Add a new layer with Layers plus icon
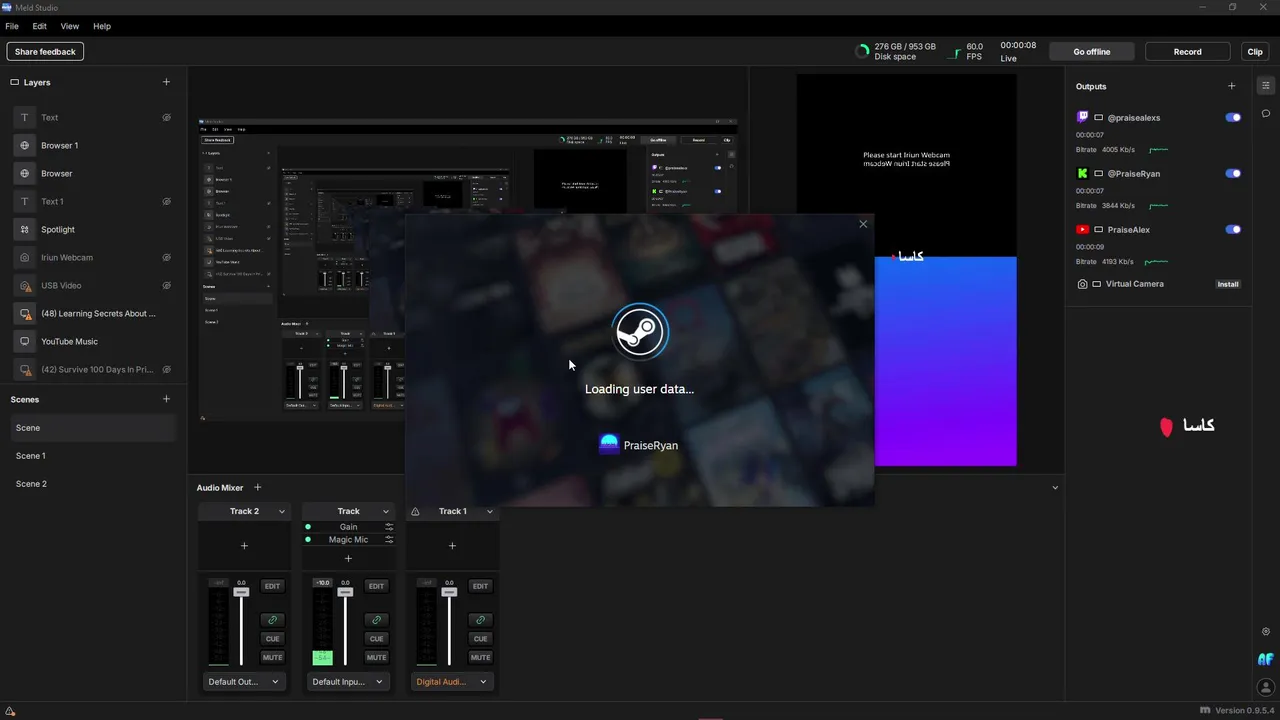 tap(166, 82)
